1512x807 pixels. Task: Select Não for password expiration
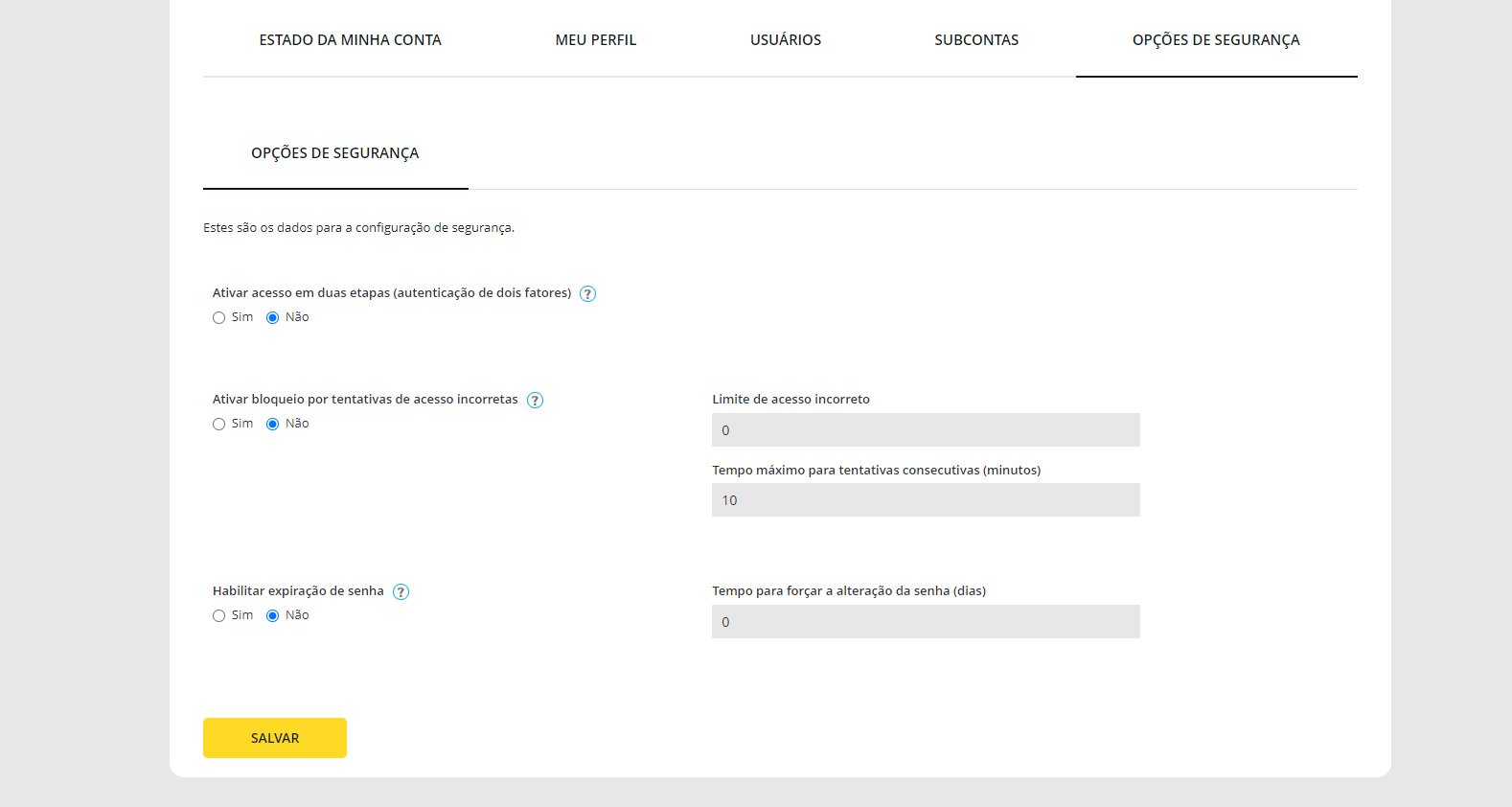273,616
